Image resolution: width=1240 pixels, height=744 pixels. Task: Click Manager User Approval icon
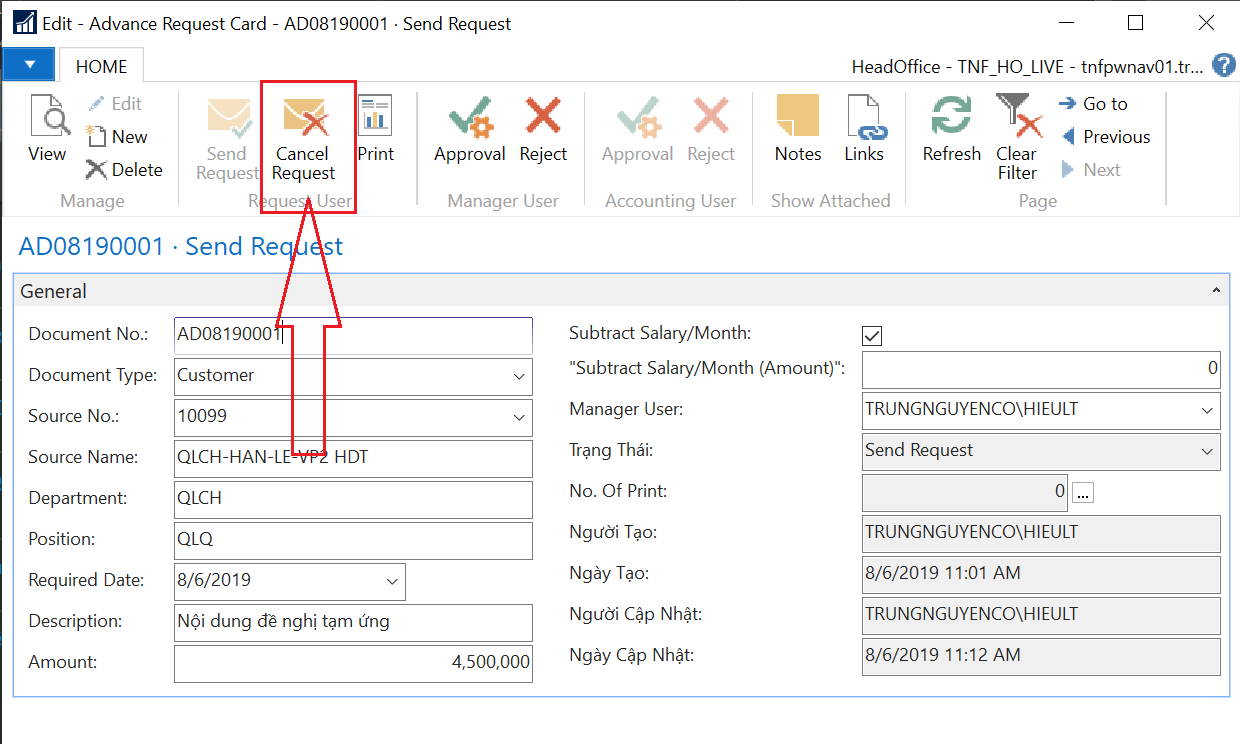point(470,116)
